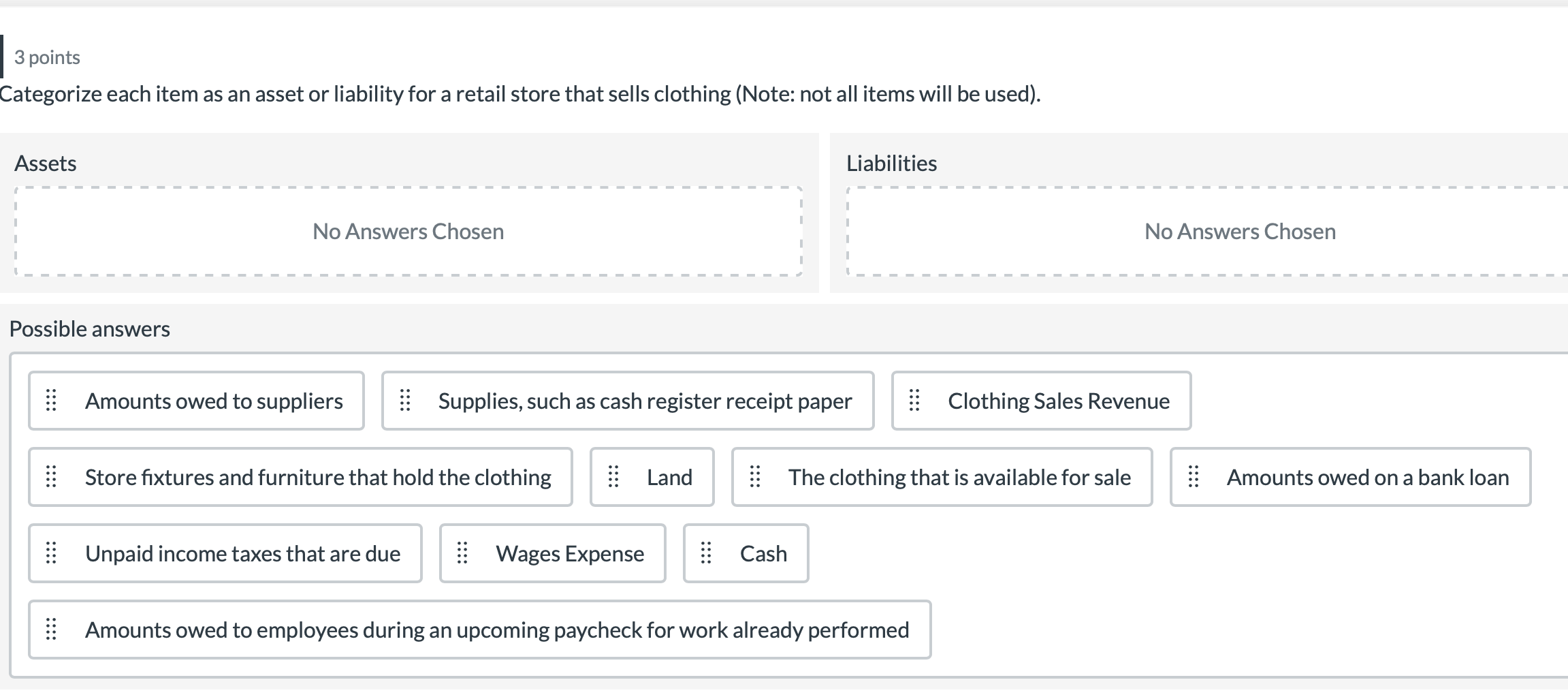Screen dimensions: 1568x697
Task: Click grip icon for Amounts owed to employees
Action: click(51, 630)
